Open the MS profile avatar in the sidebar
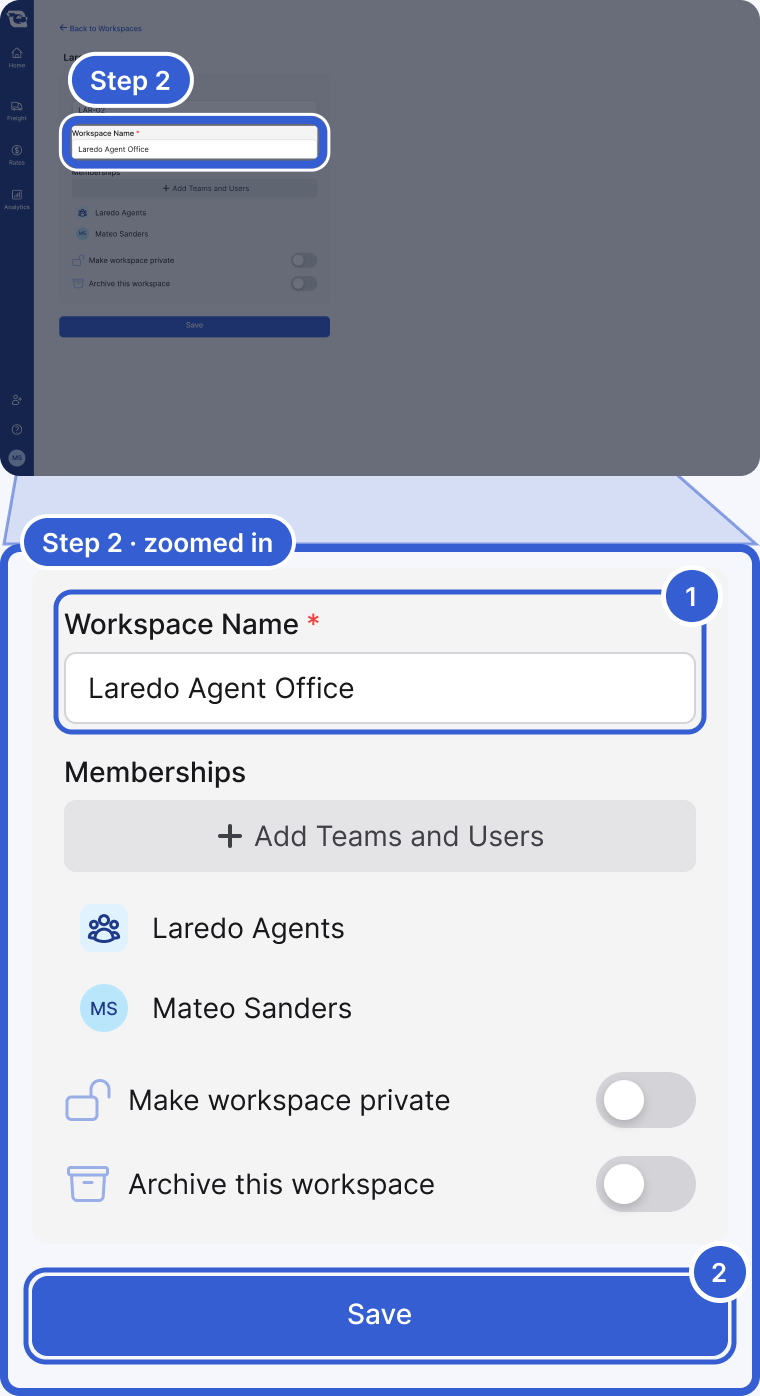 coord(16,458)
